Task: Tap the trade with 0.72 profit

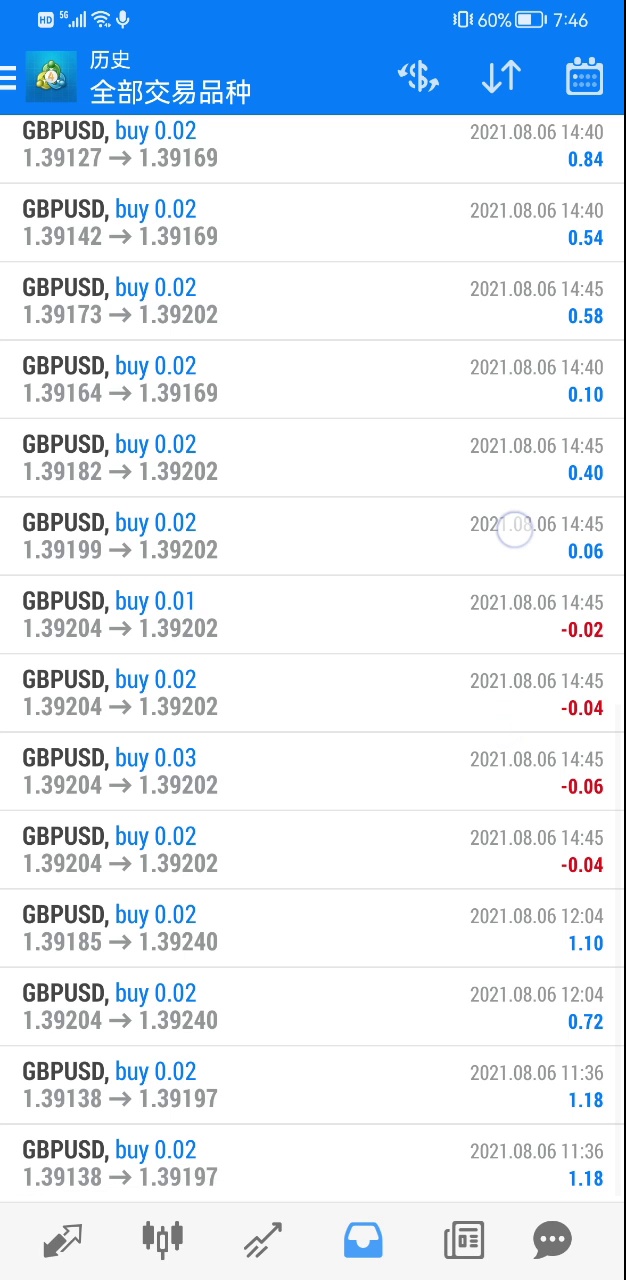Action: [x=312, y=1007]
